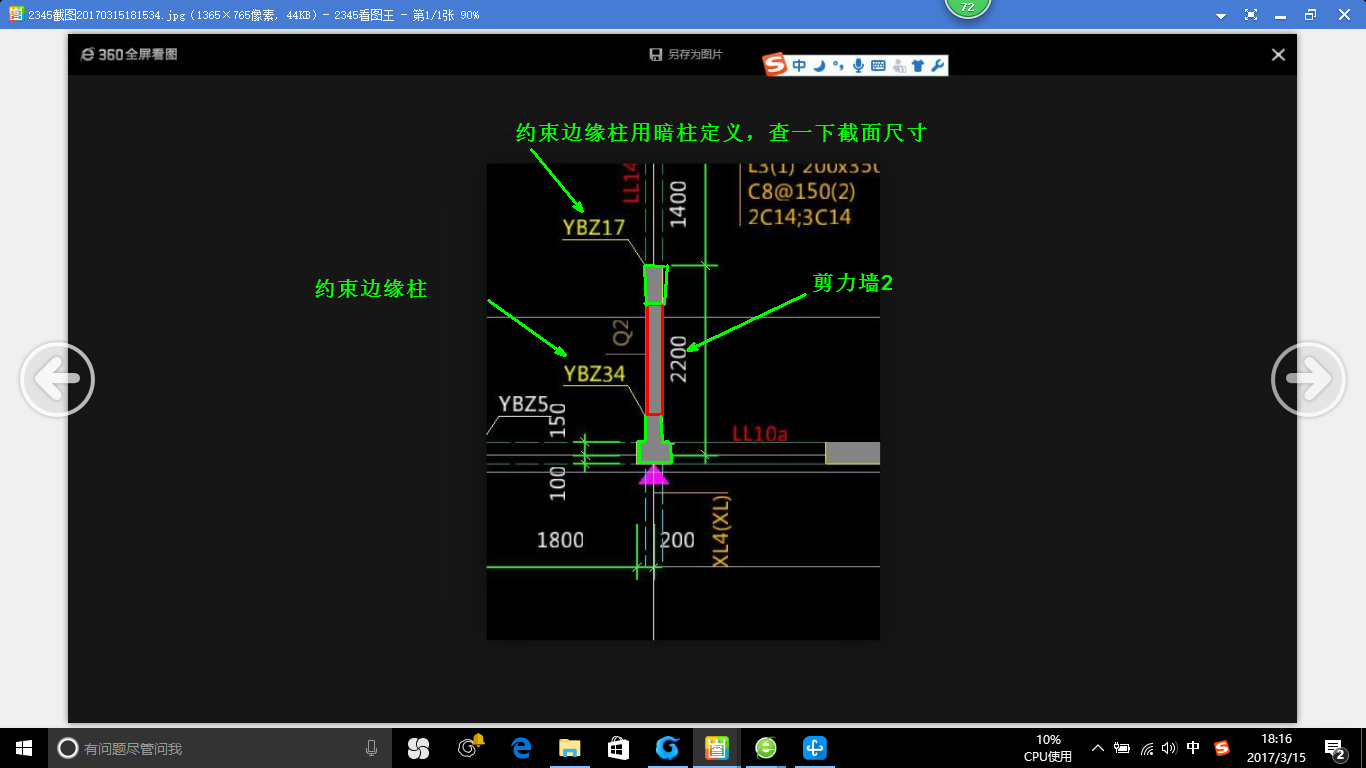Go to the next image with right arrow
The image size is (1366, 768).
[1308, 379]
